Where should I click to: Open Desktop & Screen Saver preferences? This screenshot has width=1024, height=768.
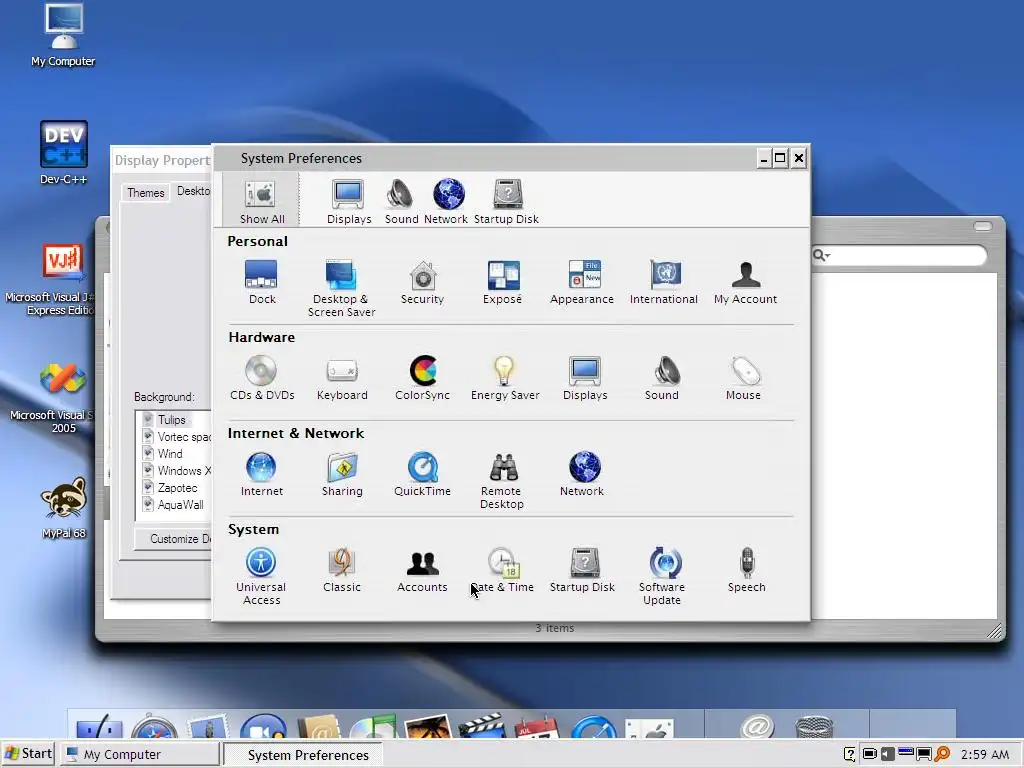click(x=342, y=288)
